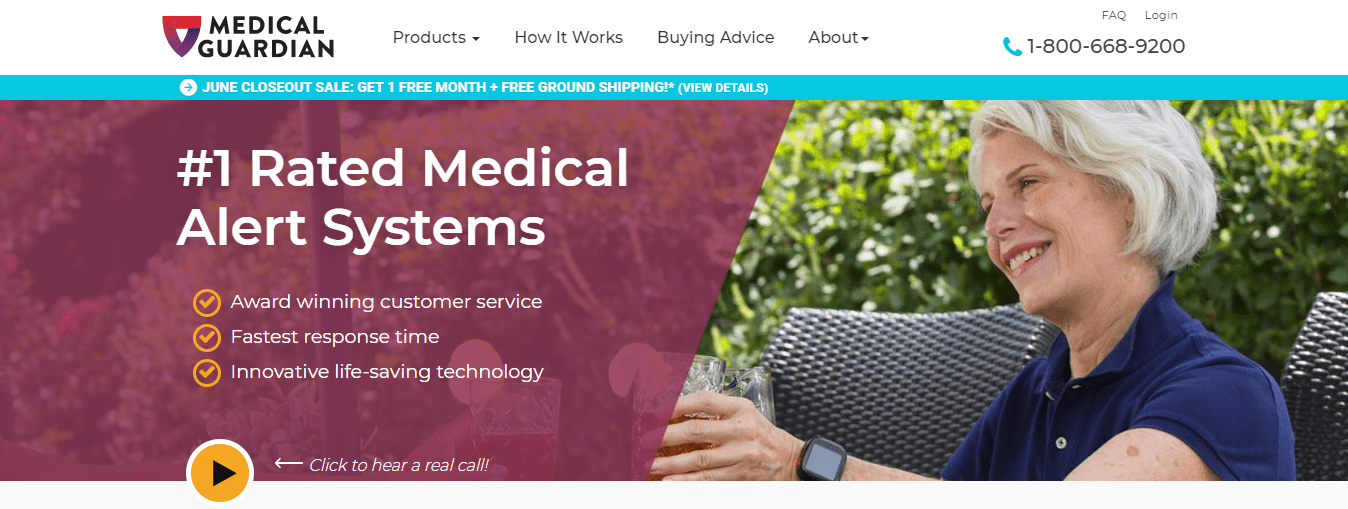Open View Details in sale banner
The width and height of the screenshot is (1348, 509).
point(723,88)
